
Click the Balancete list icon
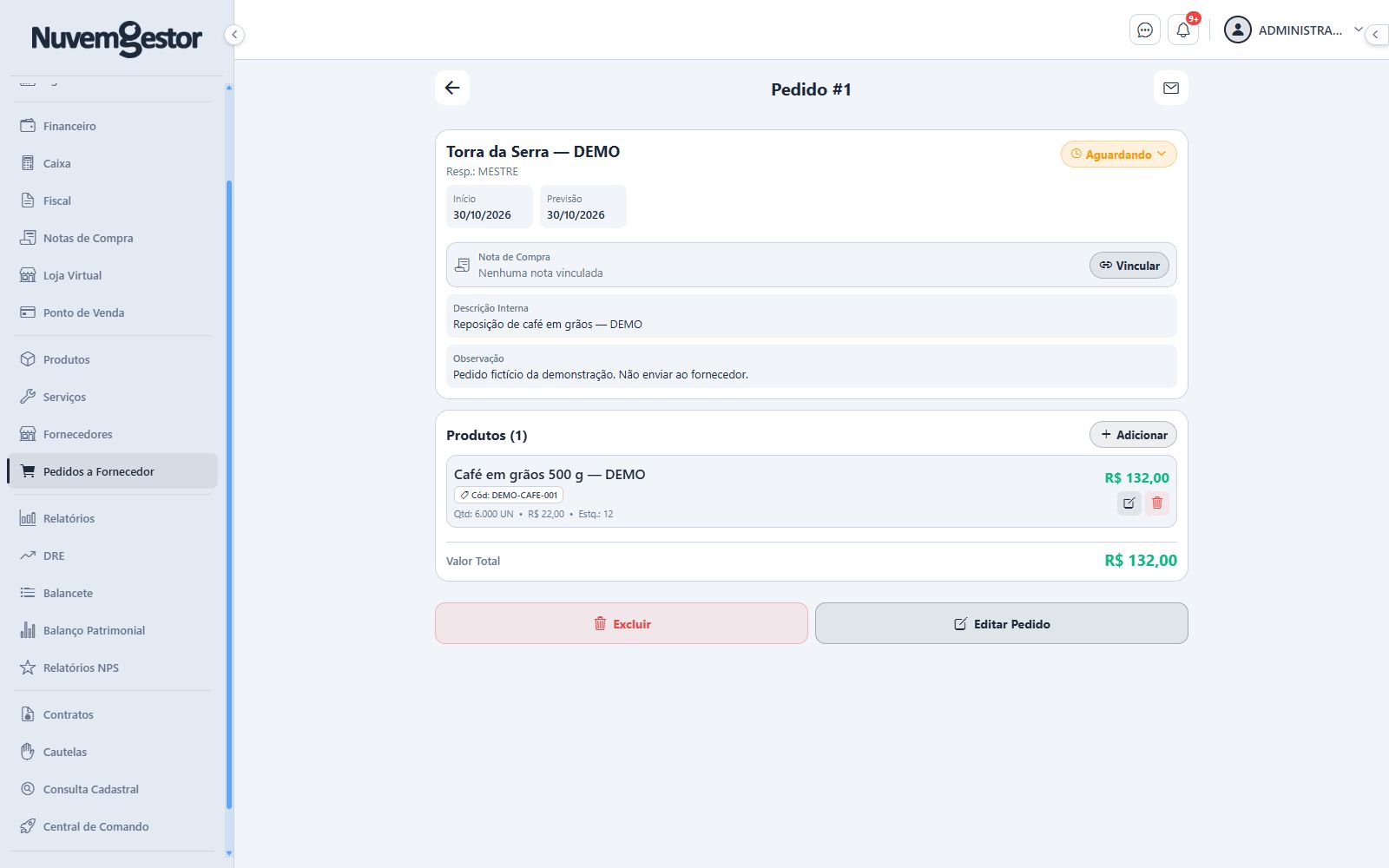(28, 593)
